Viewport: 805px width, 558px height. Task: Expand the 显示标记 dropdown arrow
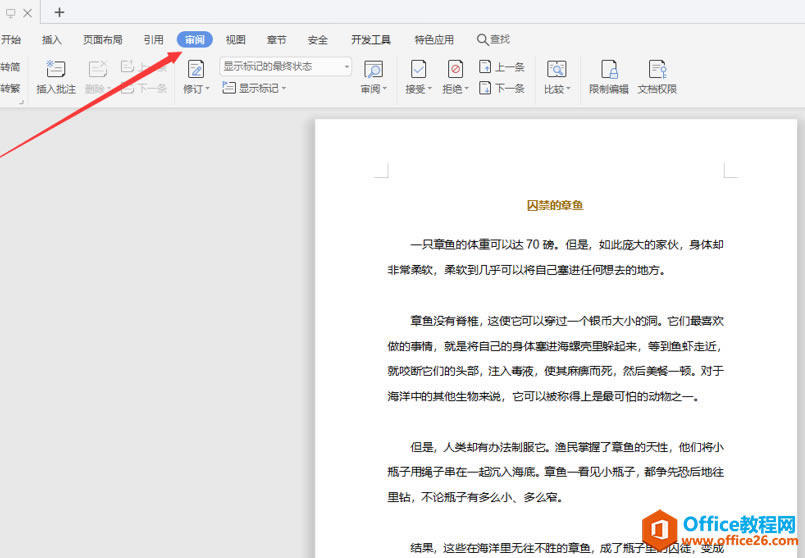click(x=283, y=88)
